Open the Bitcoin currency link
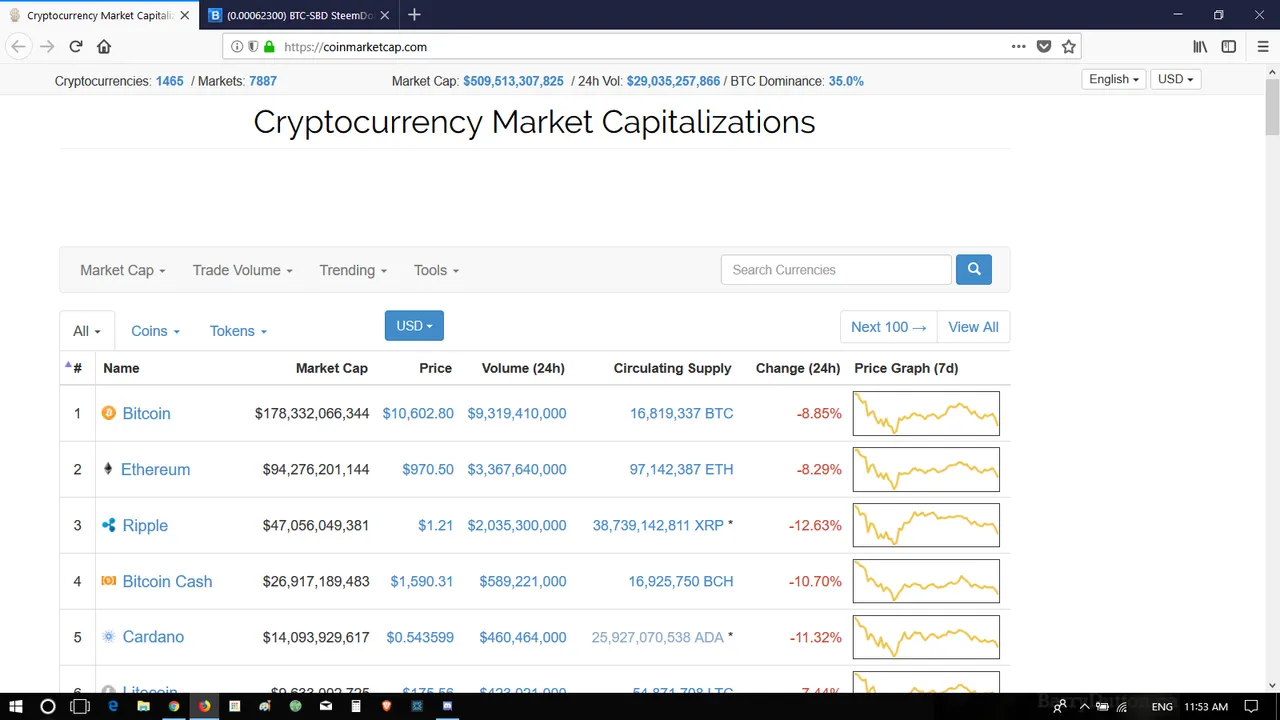 [x=146, y=413]
